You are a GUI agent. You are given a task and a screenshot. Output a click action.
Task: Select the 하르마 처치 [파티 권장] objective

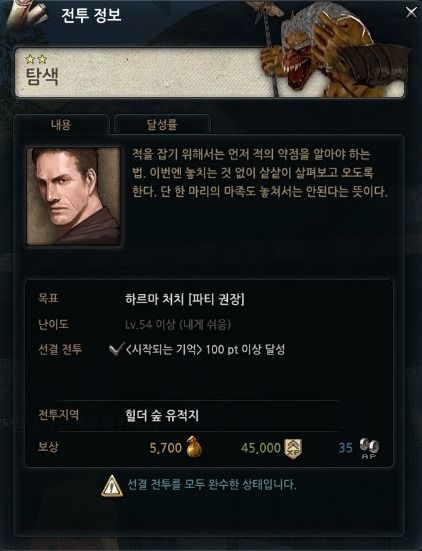pyautogui.click(x=185, y=299)
